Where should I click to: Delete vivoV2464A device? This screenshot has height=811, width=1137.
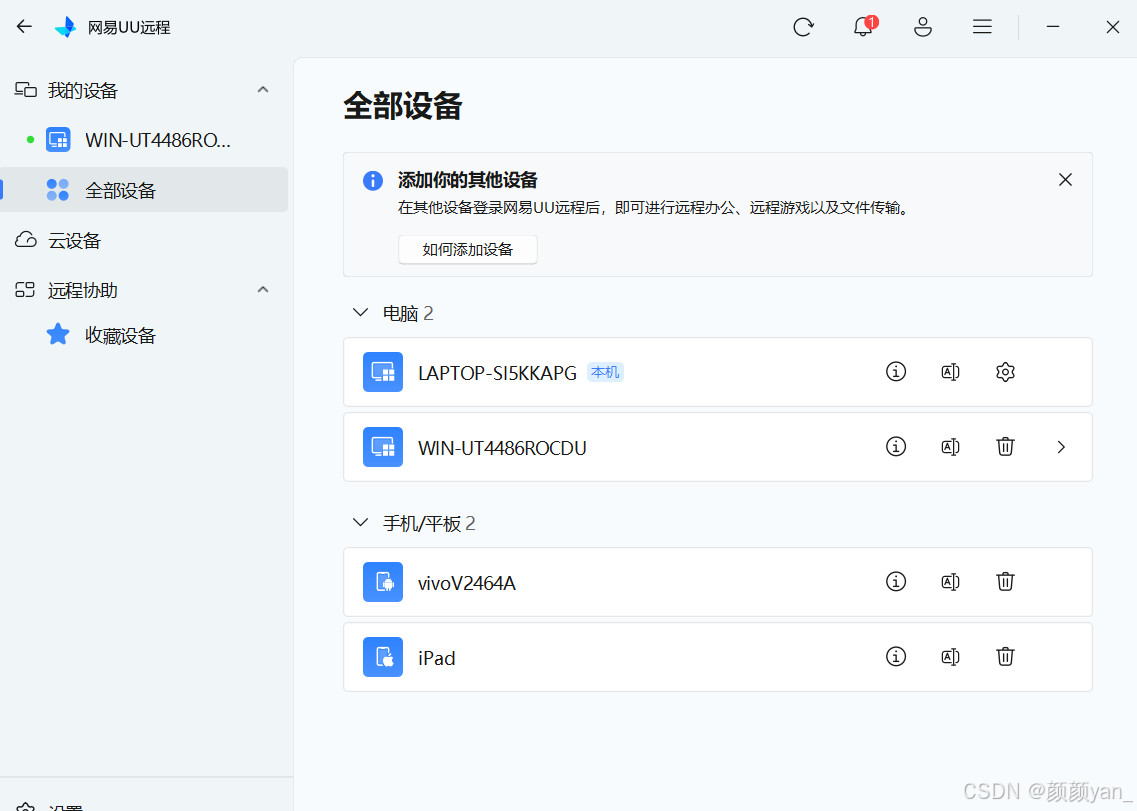tap(1005, 581)
